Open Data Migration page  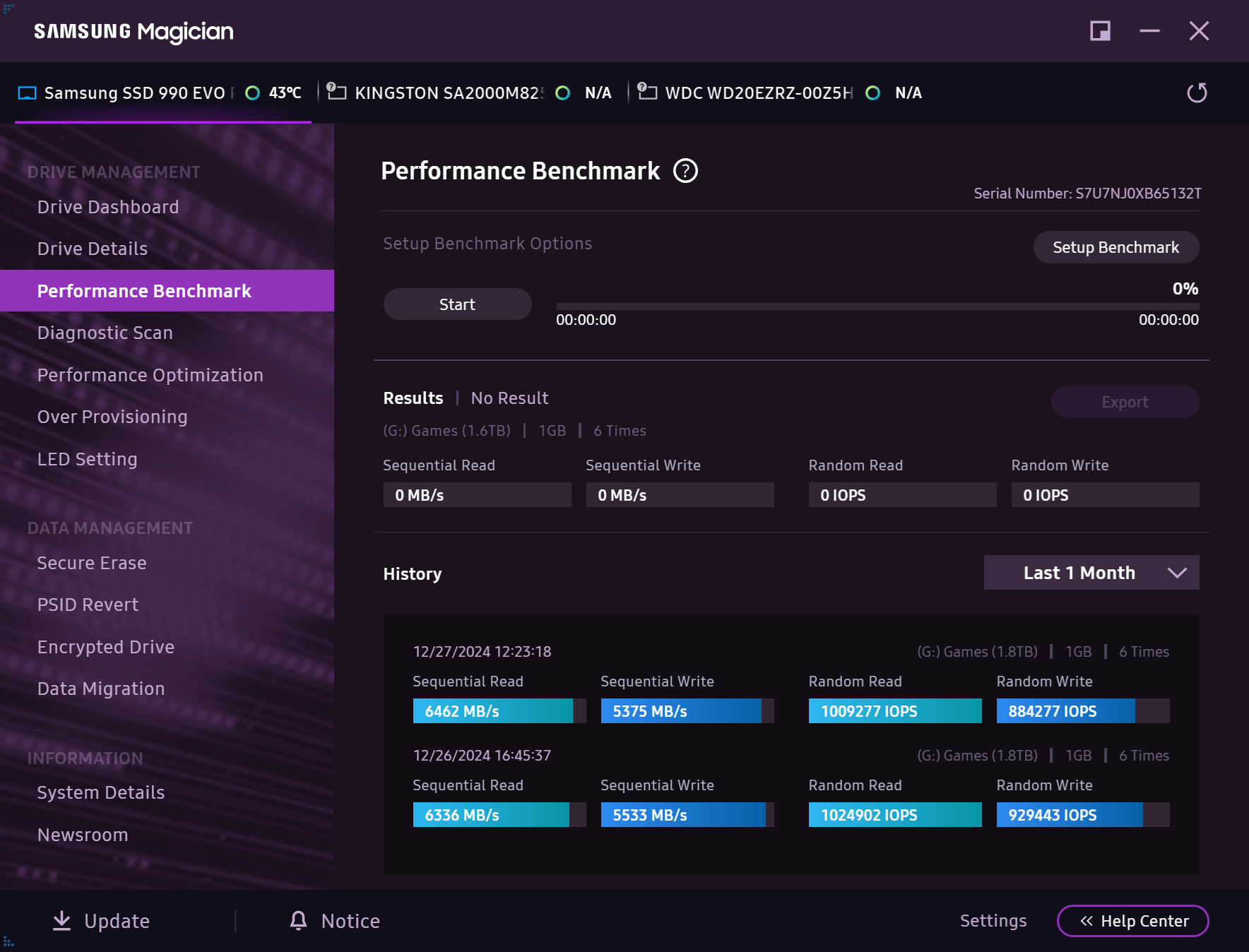101,689
